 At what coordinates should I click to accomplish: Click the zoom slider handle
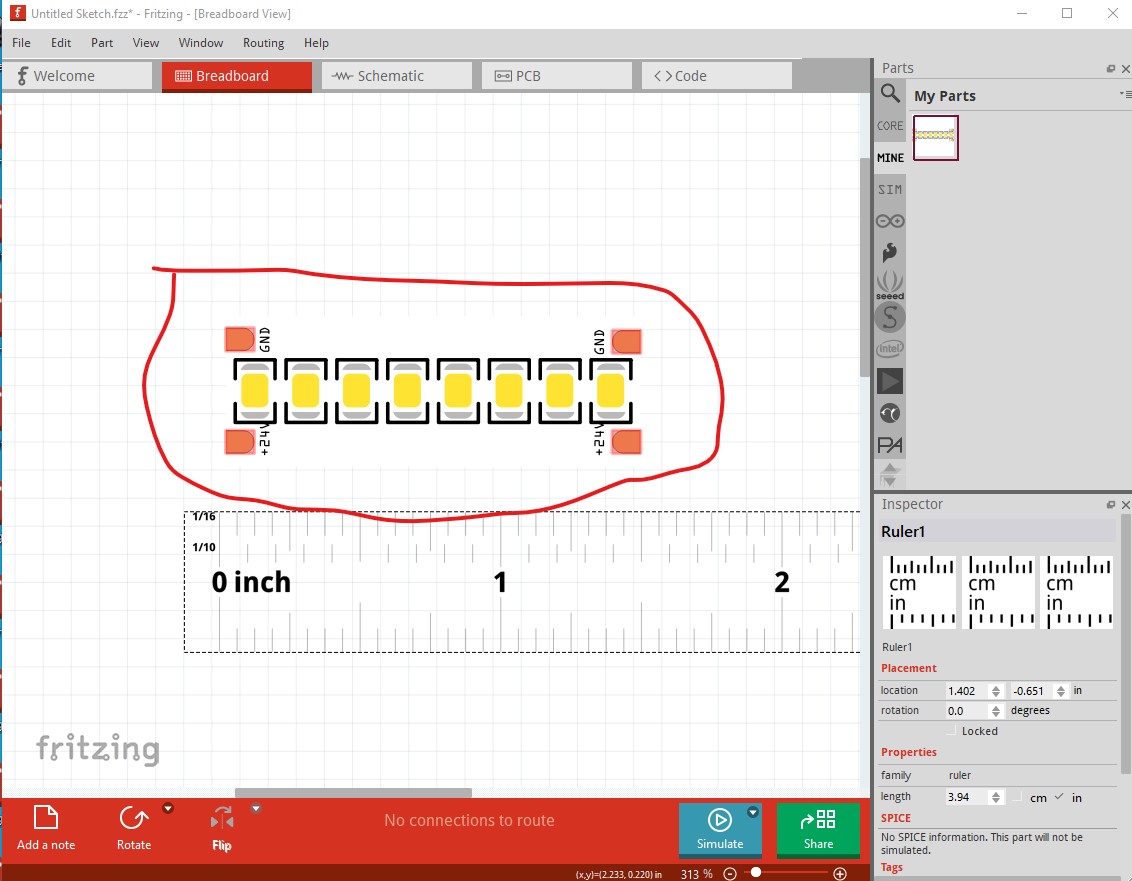coord(755,872)
